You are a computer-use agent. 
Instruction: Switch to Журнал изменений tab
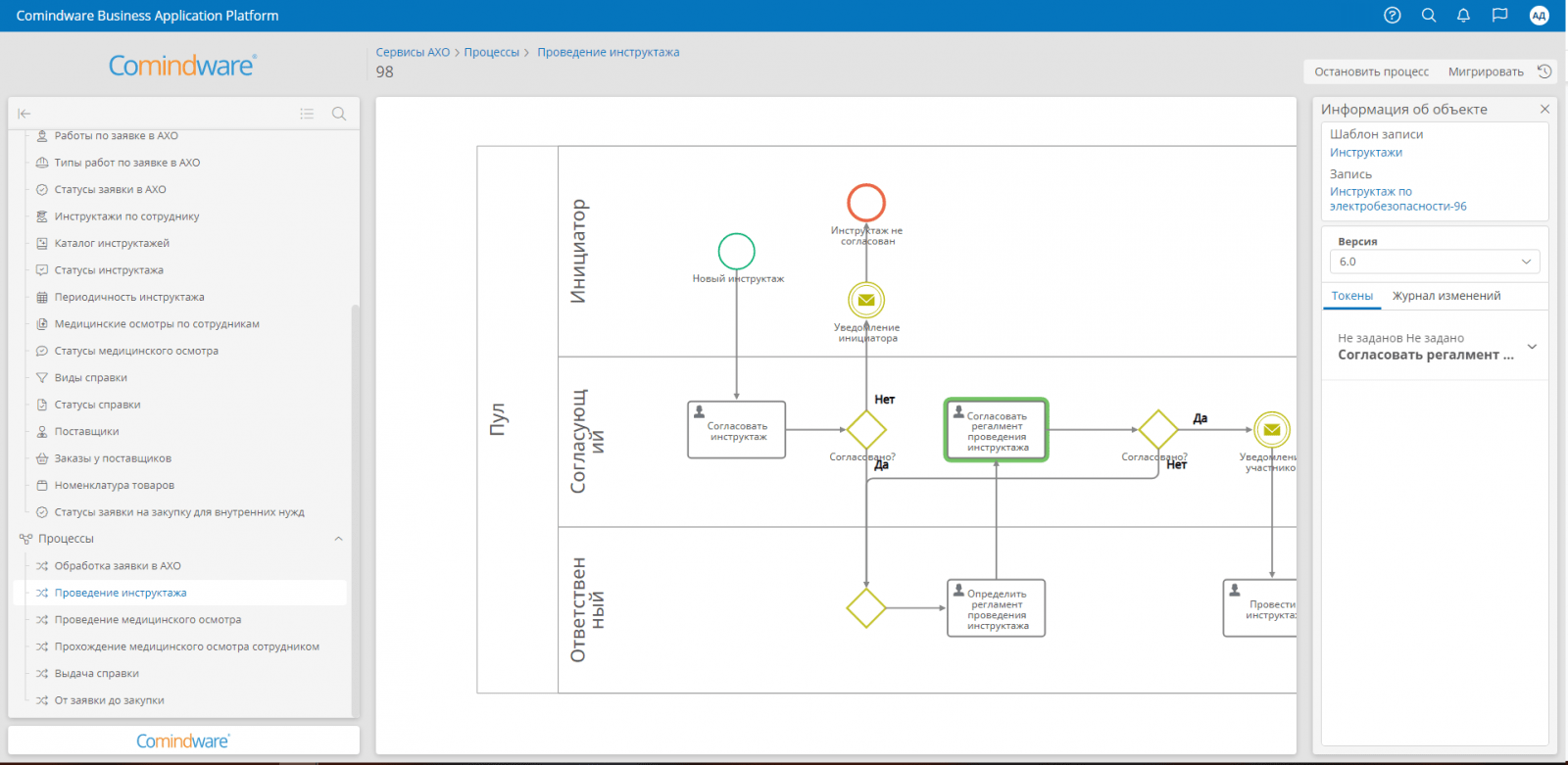coord(1445,296)
